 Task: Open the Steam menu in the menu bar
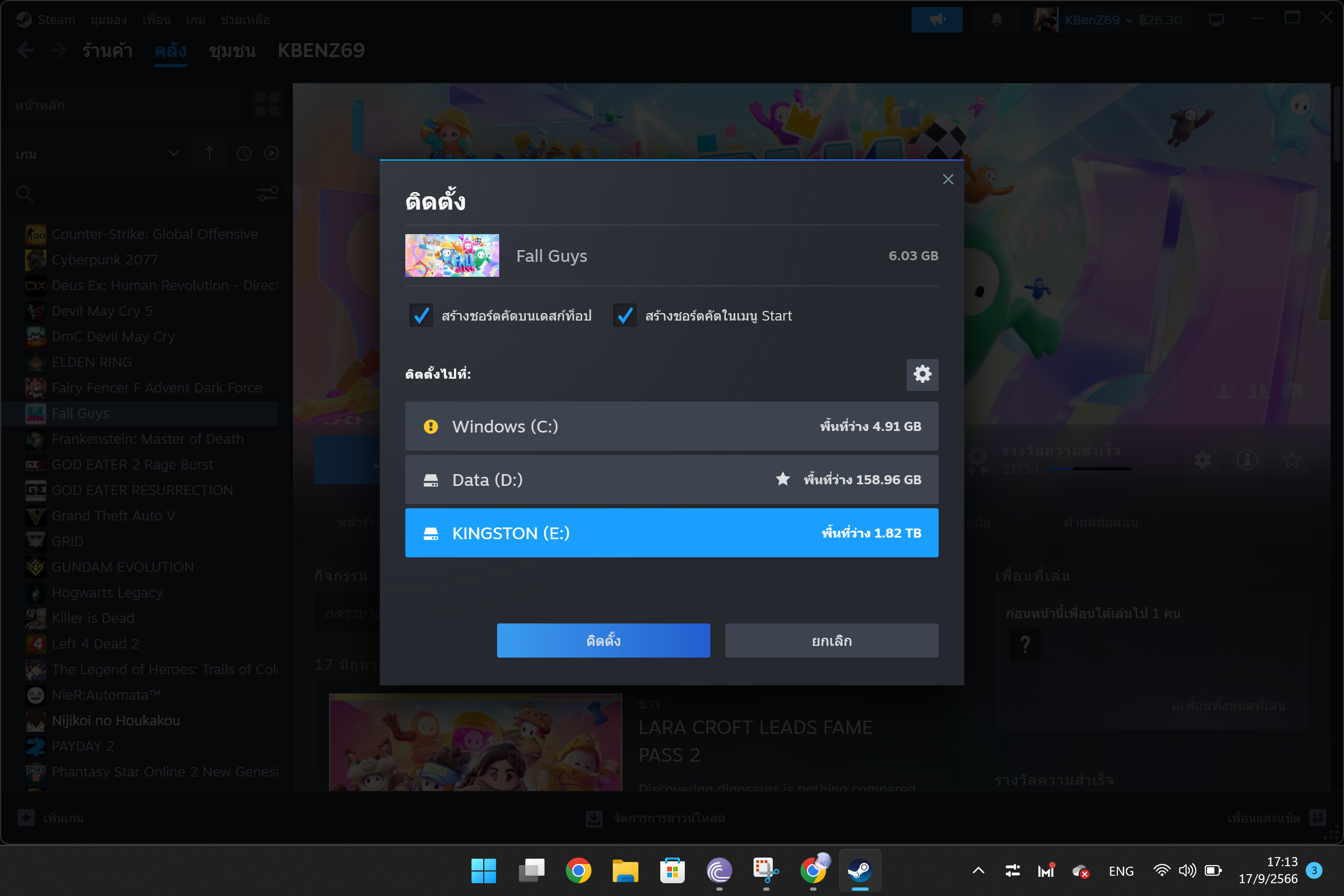click(x=56, y=20)
